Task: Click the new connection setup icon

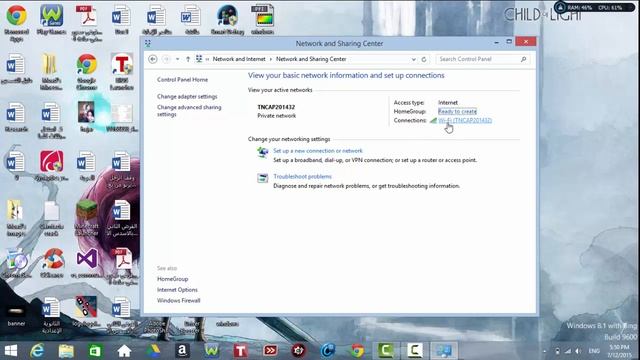Action: point(262,152)
